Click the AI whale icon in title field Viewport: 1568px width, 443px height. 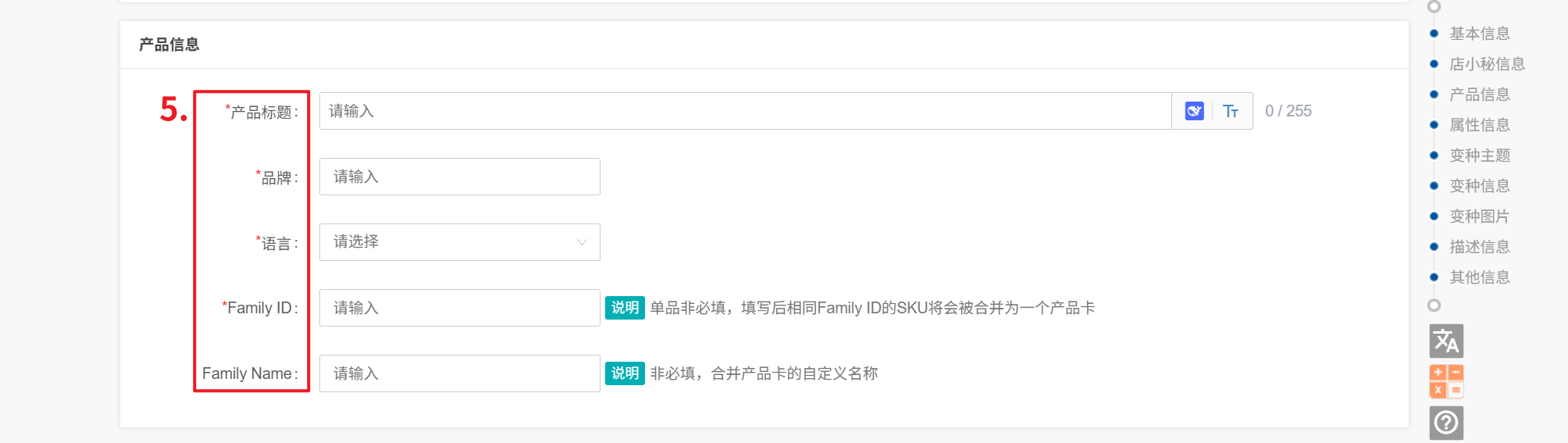[x=1194, y=111]
